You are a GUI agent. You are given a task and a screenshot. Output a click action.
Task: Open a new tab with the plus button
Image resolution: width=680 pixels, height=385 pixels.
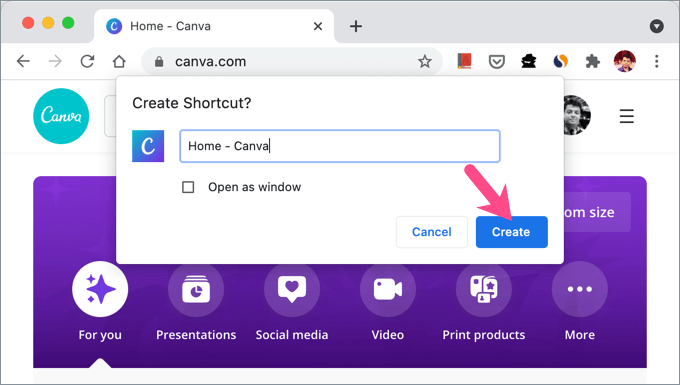click(356, 26)
